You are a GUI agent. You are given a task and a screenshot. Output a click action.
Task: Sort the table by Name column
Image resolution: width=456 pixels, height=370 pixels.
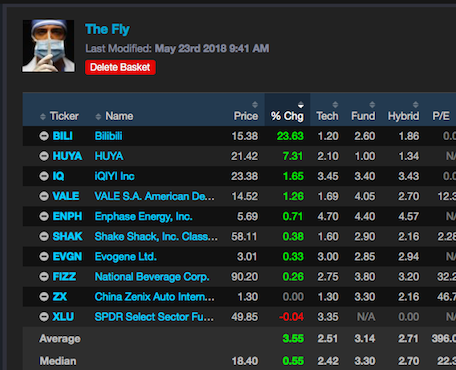114,116
